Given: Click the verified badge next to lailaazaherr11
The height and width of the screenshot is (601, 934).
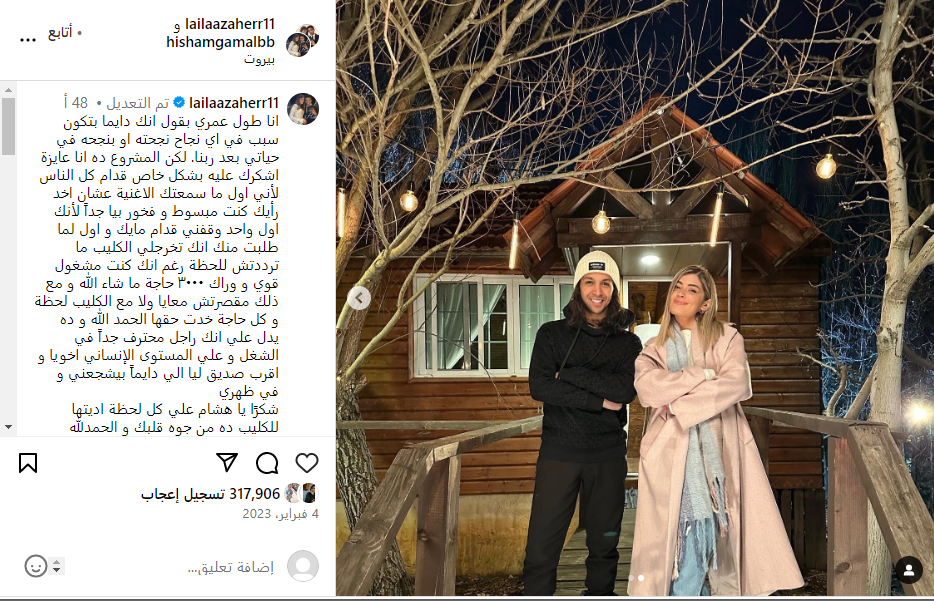Looking at the screenshot, I should click(x=178, y=103).
